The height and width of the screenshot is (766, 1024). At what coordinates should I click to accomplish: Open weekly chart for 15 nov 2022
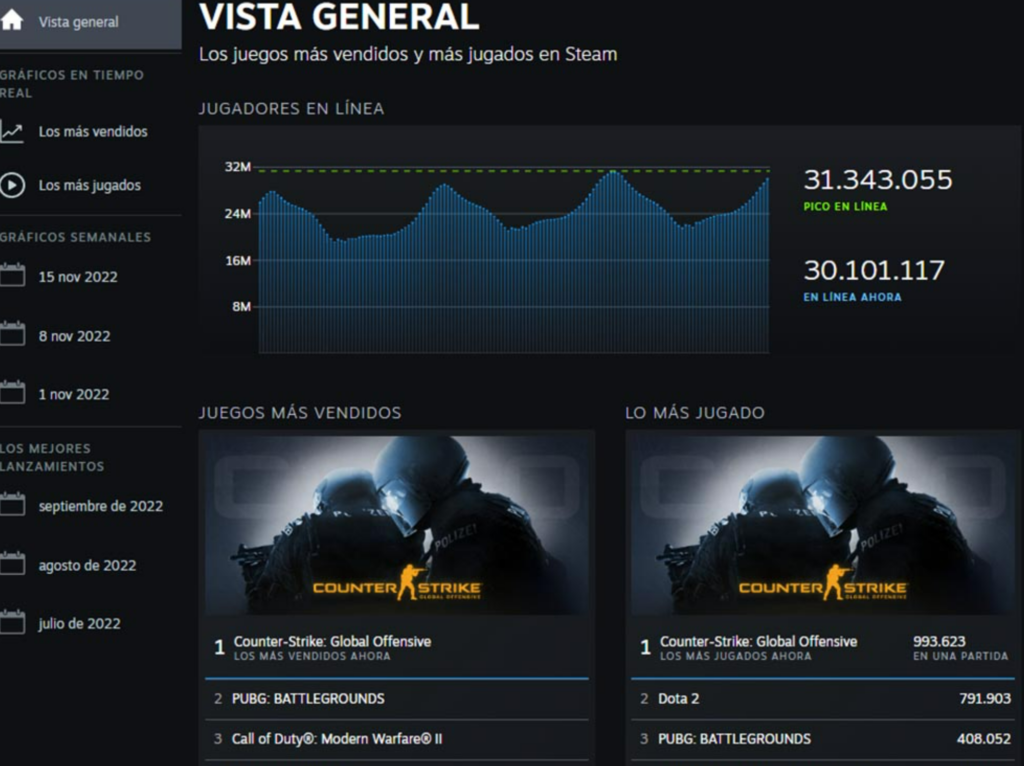coord(77,277)
